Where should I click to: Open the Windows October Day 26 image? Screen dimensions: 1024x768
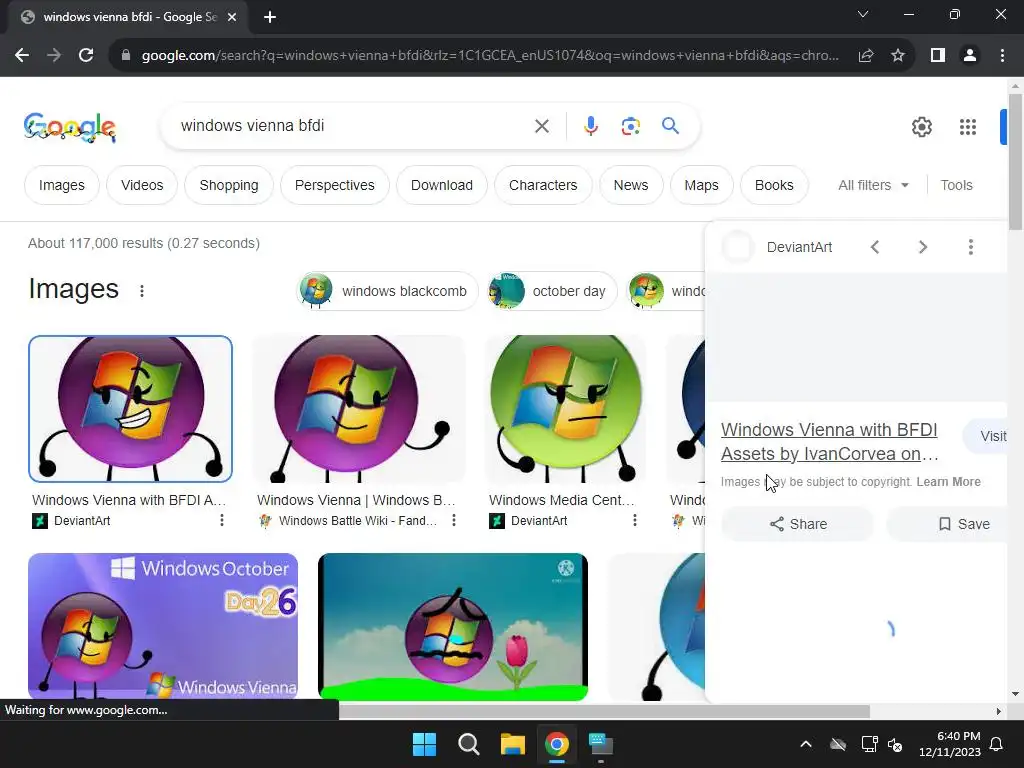point(163,626)
